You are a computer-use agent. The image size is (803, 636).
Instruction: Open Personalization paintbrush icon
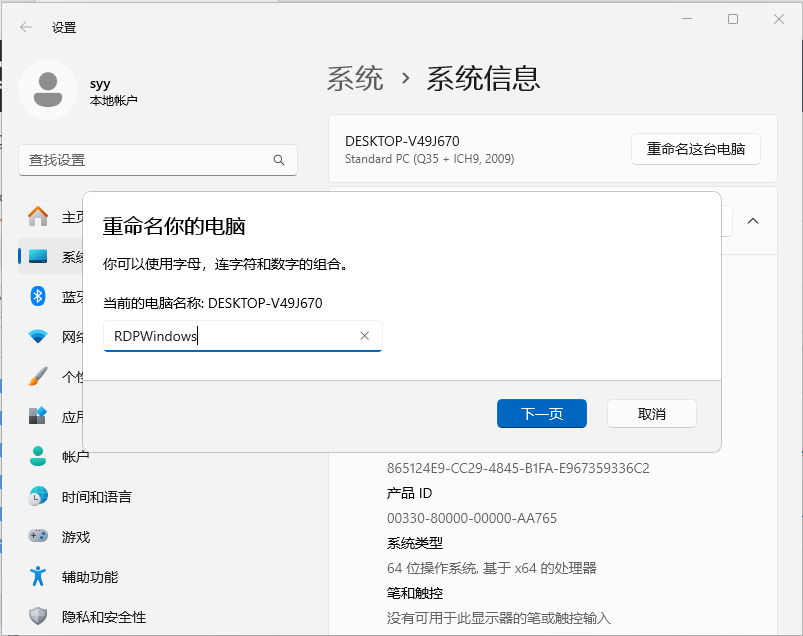click(38, 376)
